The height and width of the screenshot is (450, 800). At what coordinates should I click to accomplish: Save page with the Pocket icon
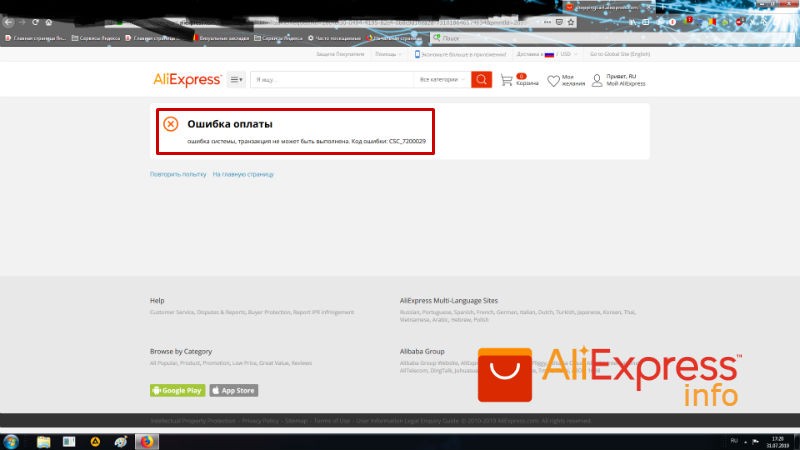pos(559,22)
